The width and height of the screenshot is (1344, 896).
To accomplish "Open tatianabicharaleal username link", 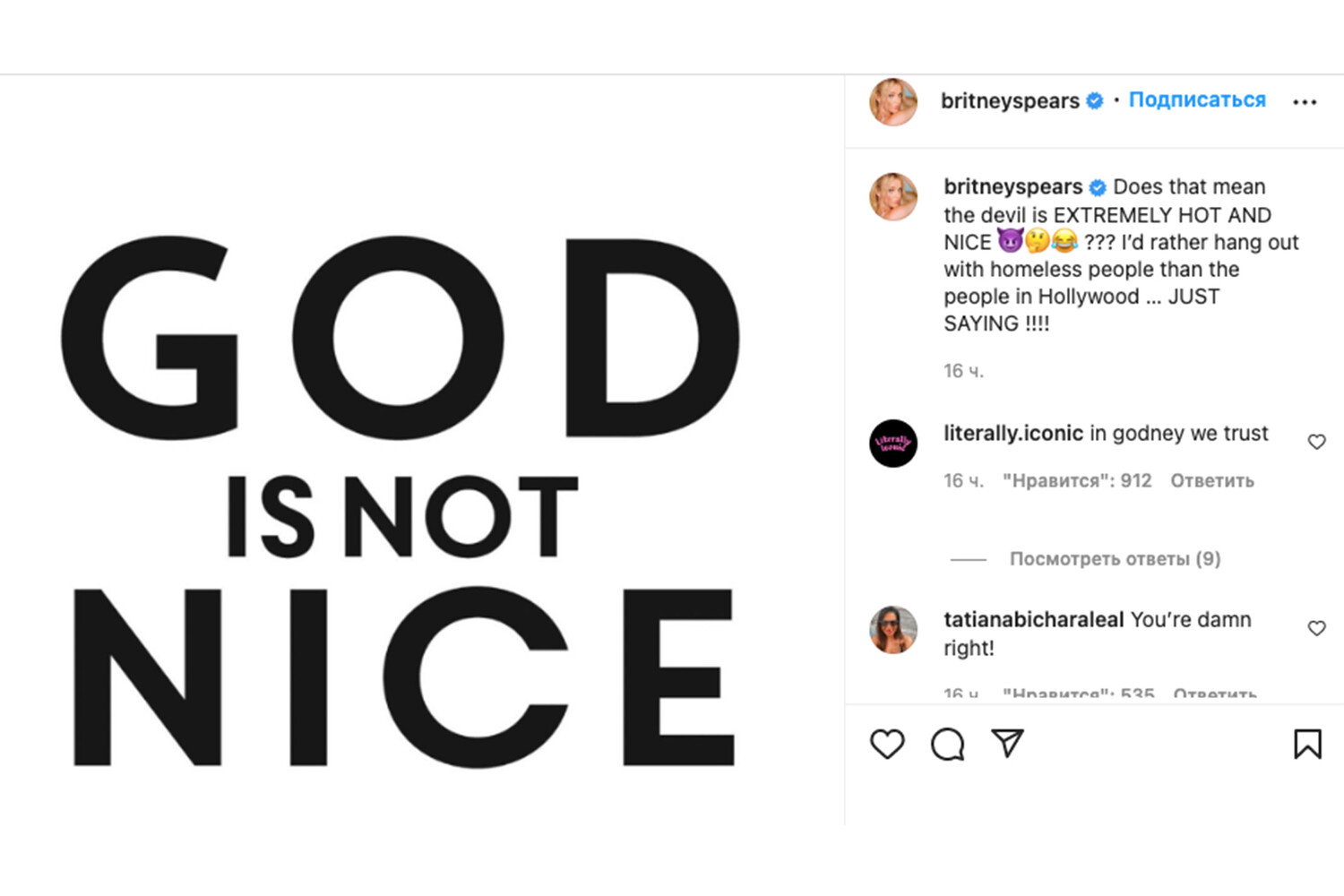I will tap(1033, 620).
